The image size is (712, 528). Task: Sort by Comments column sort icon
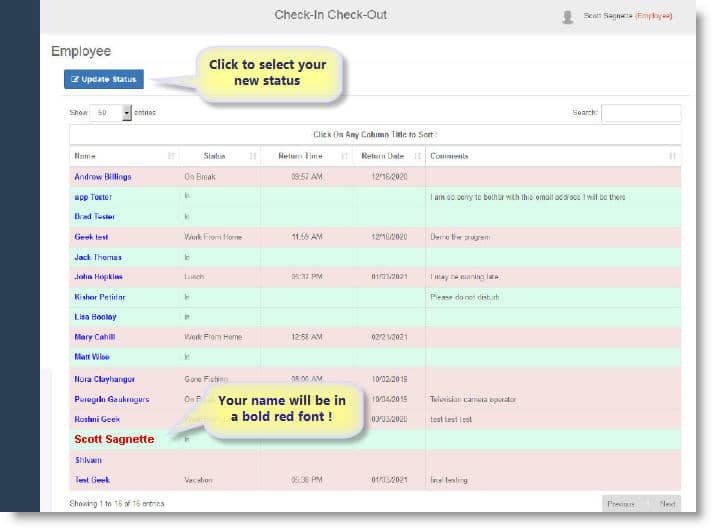click(672, 156)
